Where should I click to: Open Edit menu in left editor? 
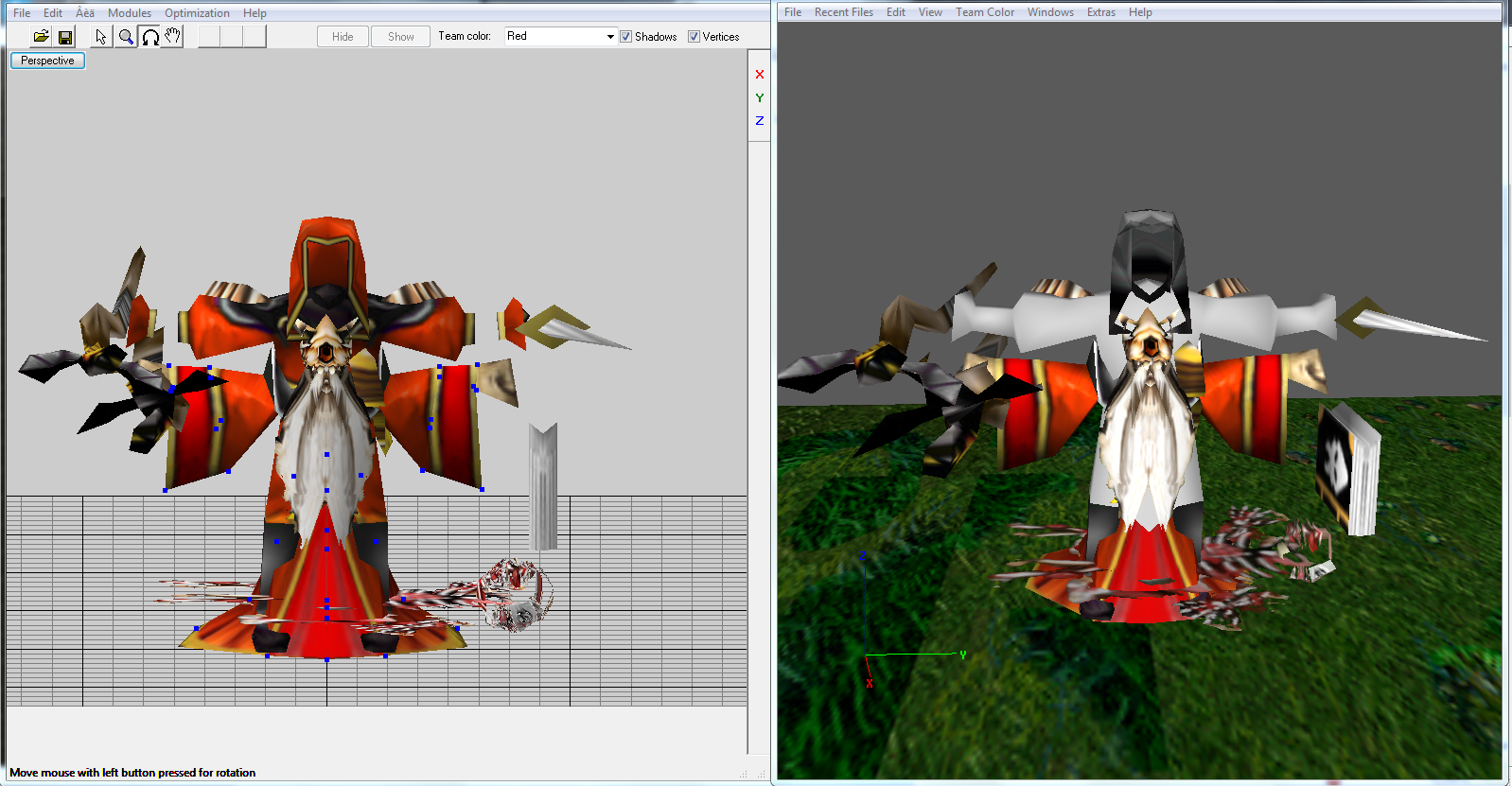click(x=53, y=13)
